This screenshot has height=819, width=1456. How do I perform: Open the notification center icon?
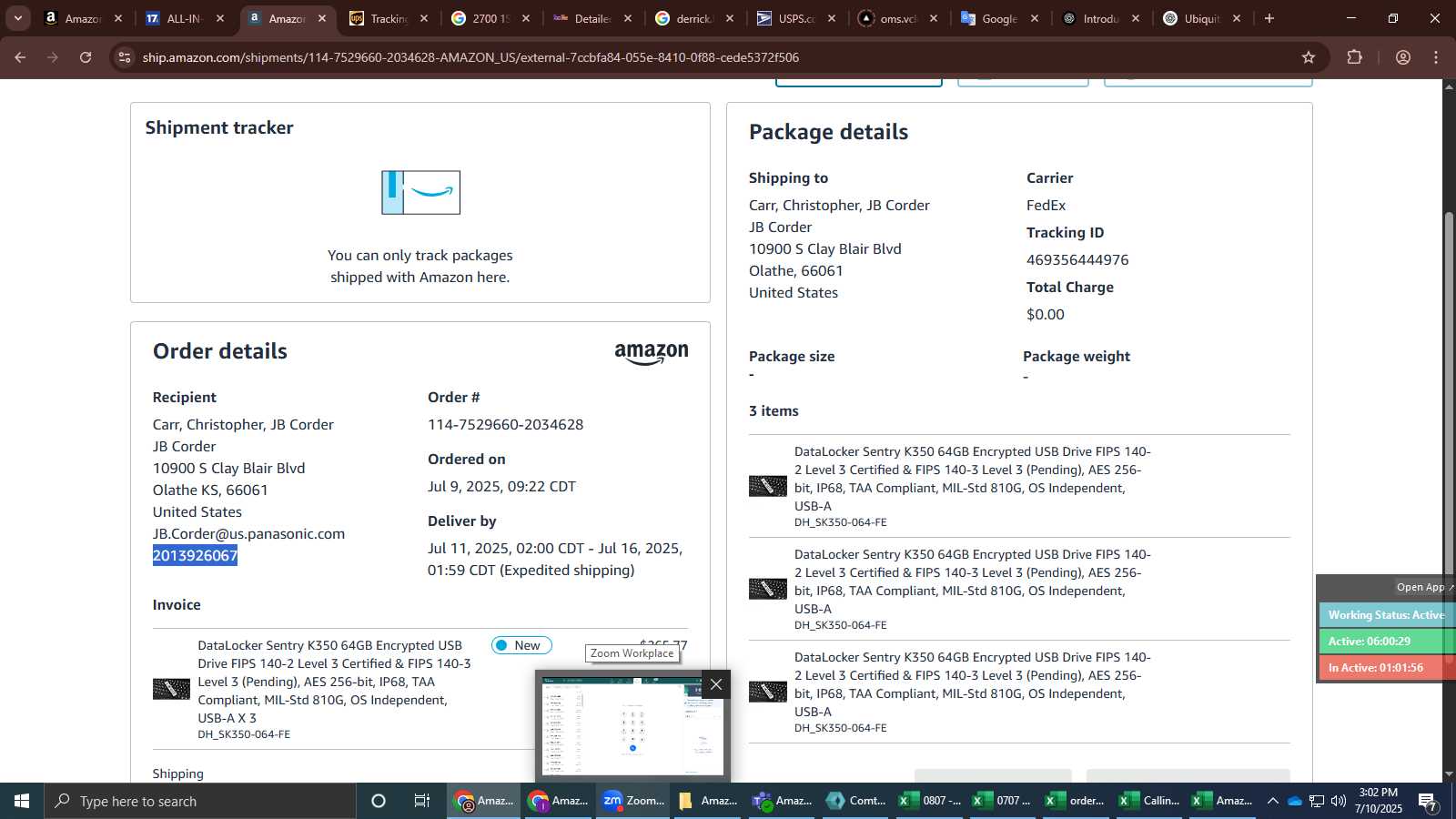coord(1428,801)
